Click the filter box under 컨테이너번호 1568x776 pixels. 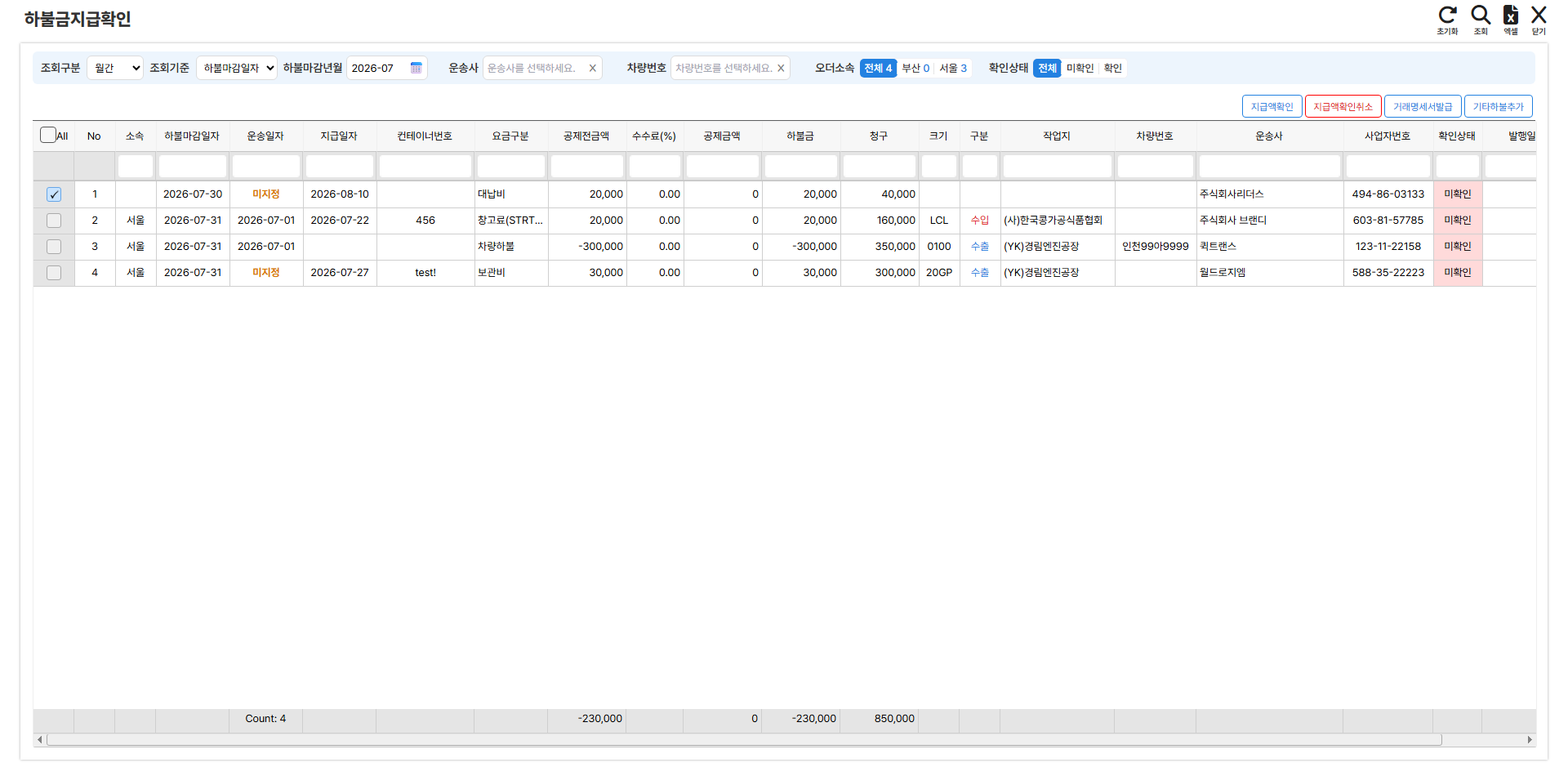(425, 167)
